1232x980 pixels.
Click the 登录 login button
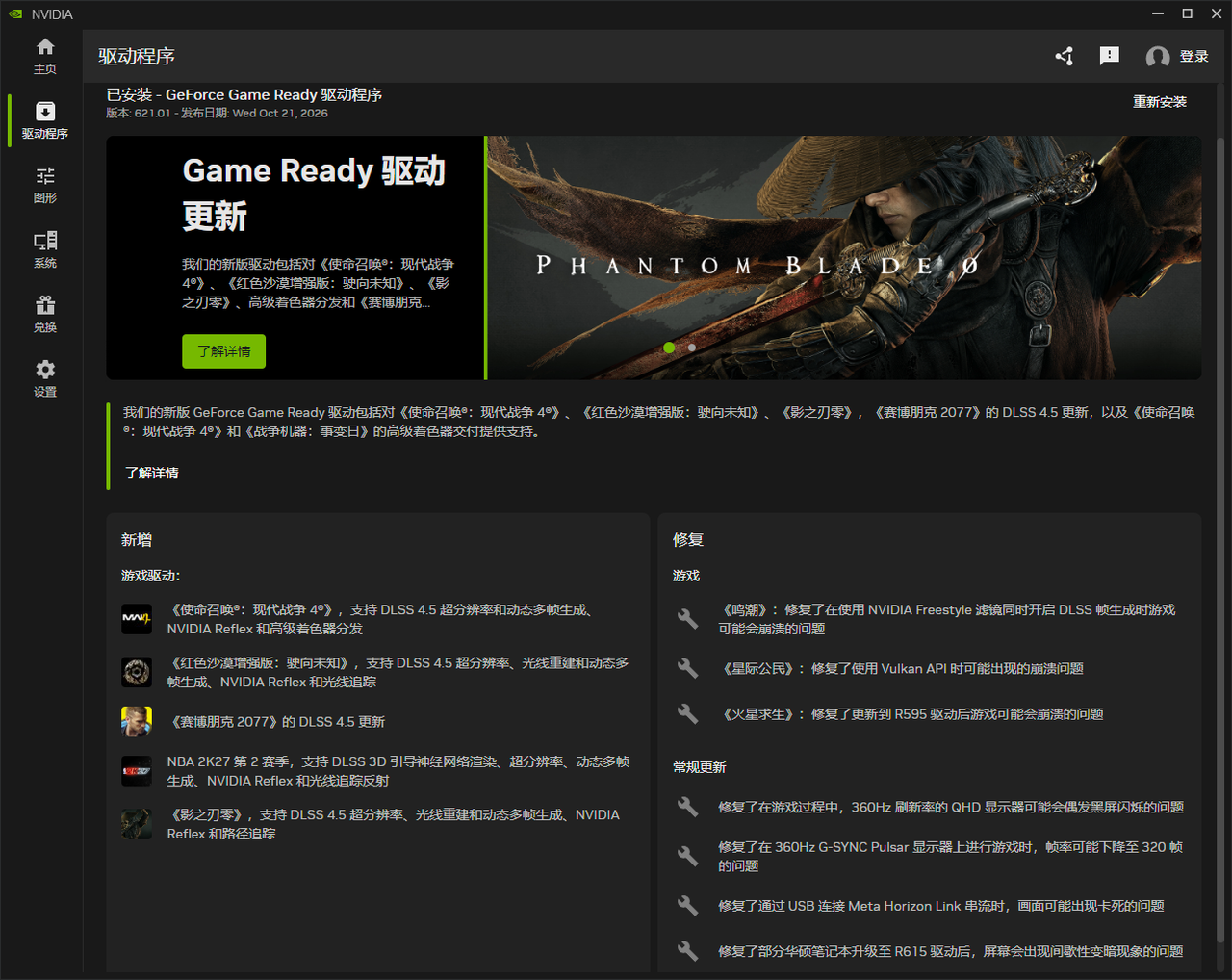1194,56
